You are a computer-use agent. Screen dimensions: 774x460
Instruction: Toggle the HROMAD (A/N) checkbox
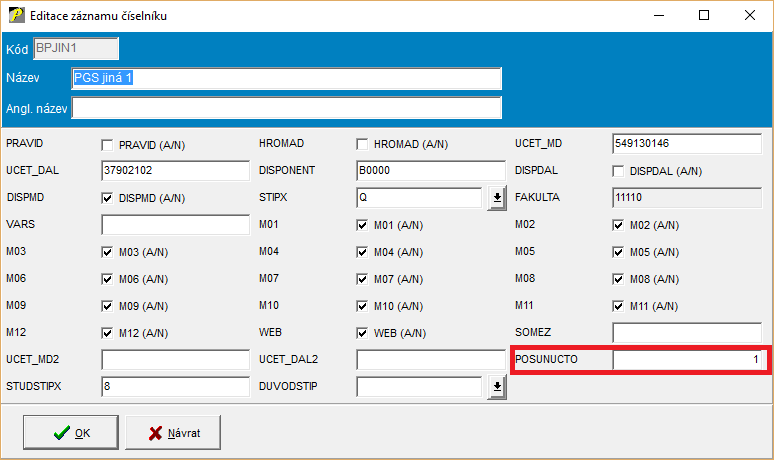362,144
